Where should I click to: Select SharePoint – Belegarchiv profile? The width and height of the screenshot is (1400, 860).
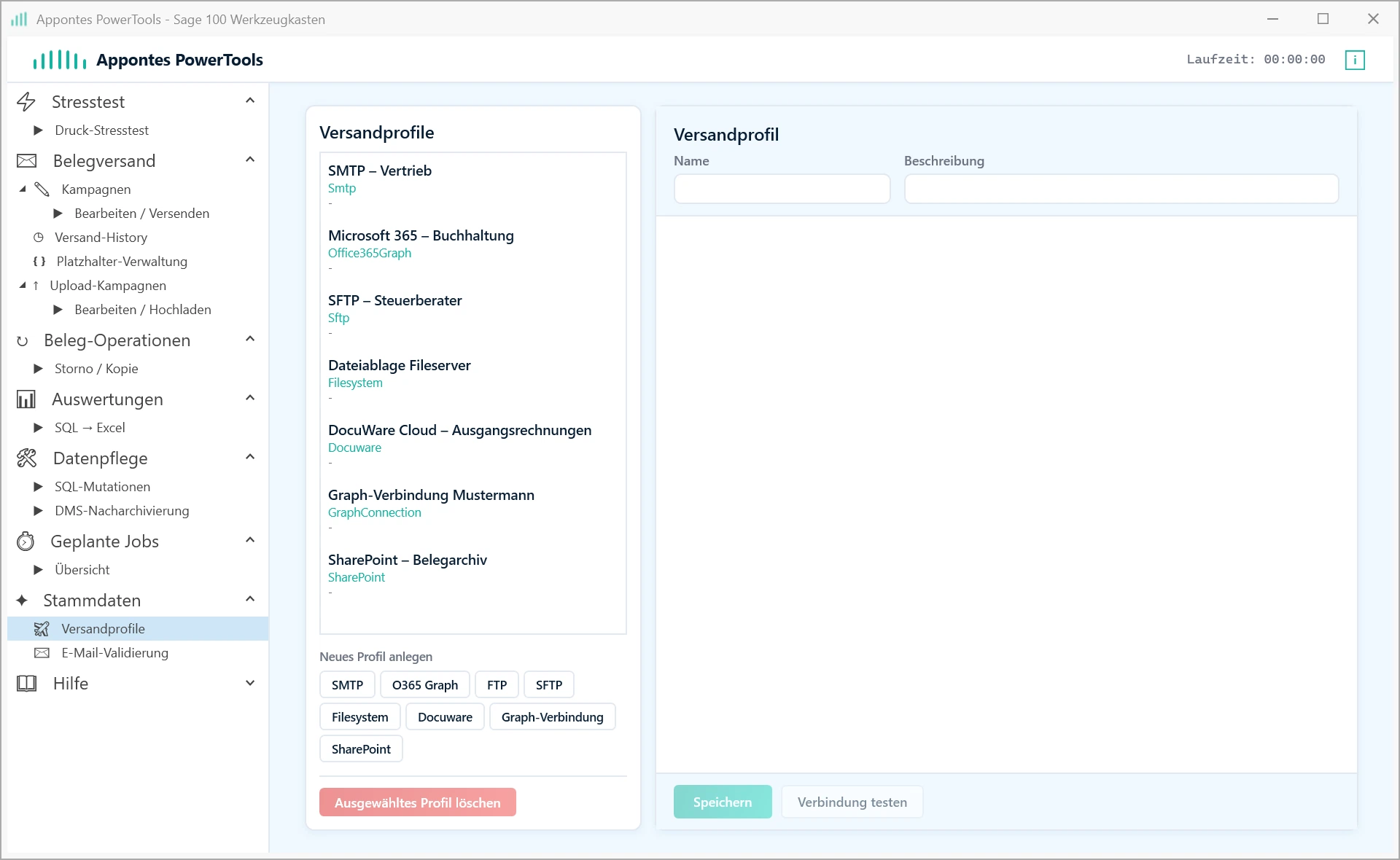coord(473,574)
